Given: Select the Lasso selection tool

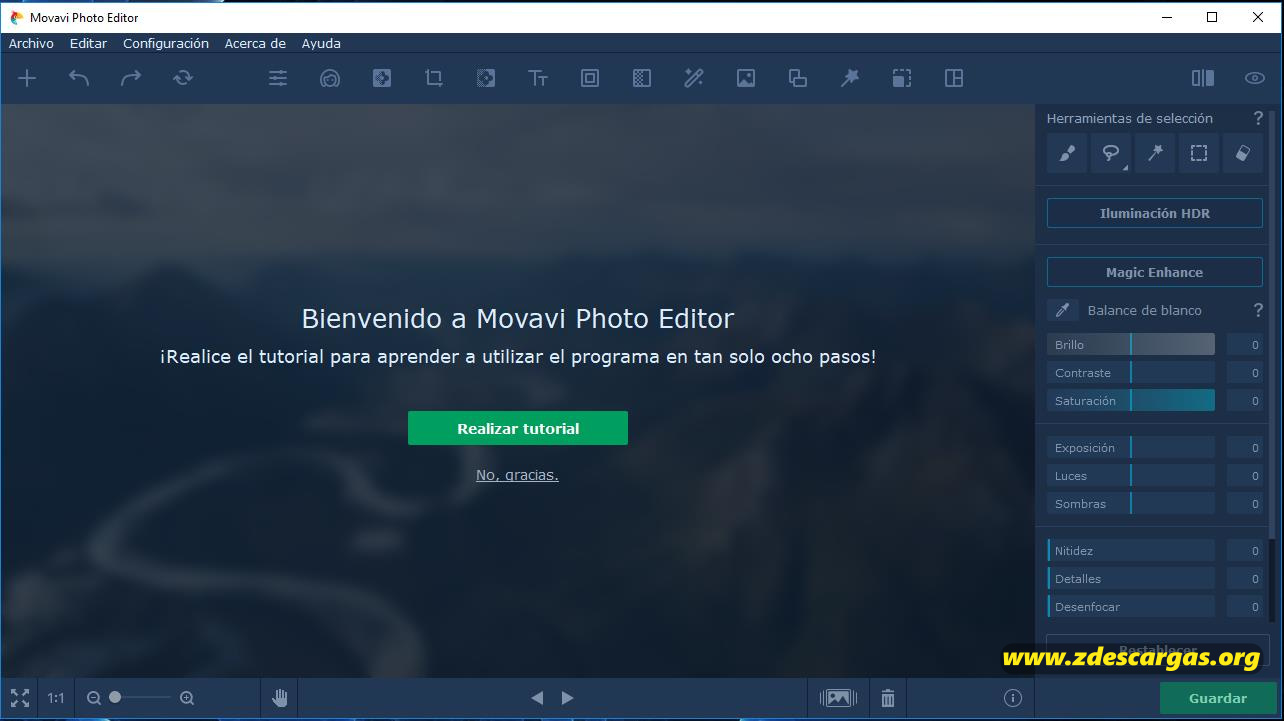Looking at the screenshot, I should pos(1110,153).
